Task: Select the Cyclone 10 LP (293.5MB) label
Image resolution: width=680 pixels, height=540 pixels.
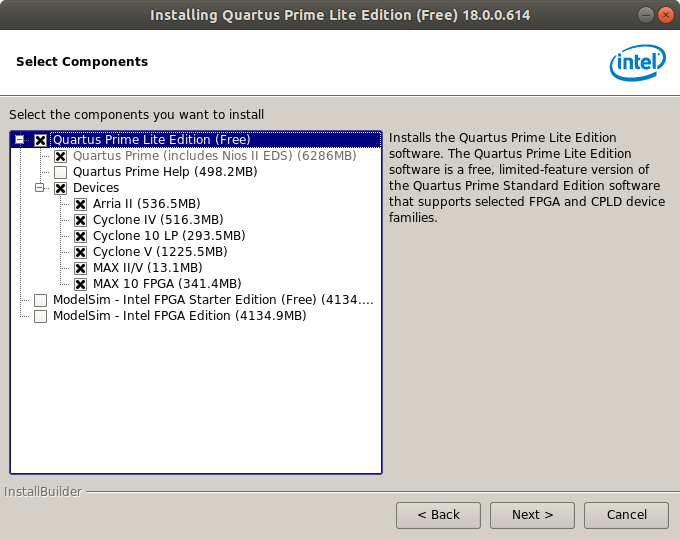Action: coord(169,236)
